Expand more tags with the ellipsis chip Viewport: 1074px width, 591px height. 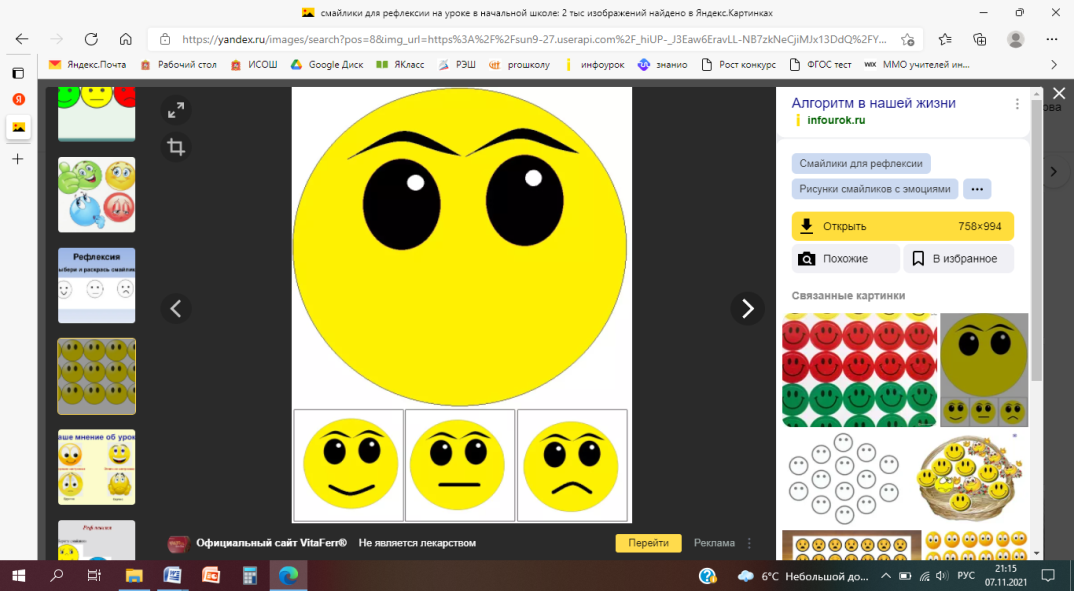pos(977,189)
